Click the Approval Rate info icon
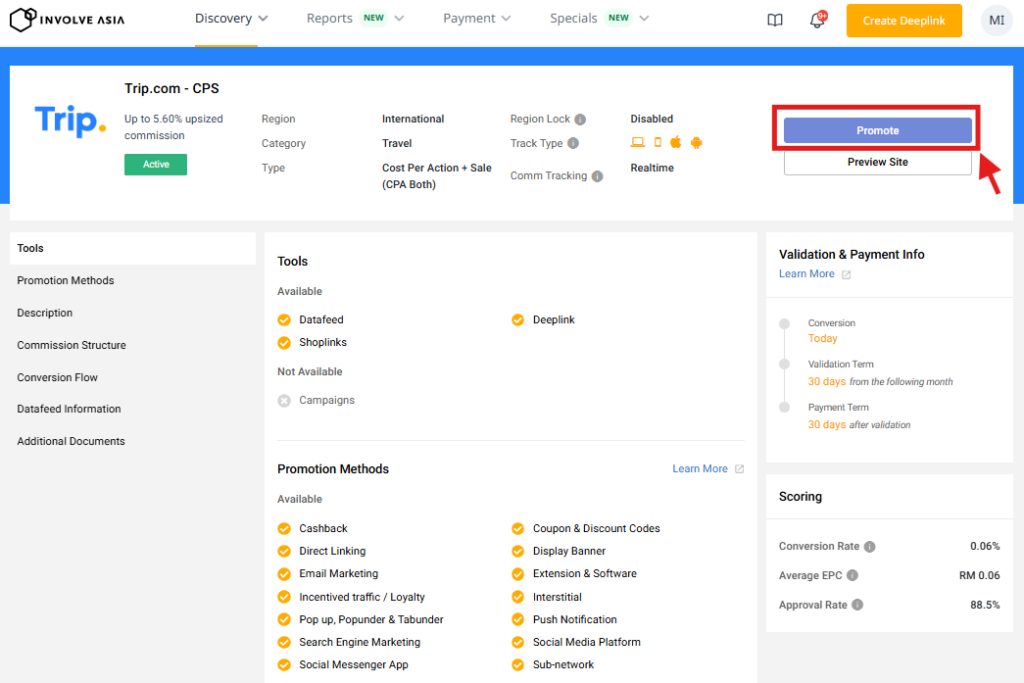Screen dimensions: 1024x683 pos(857,605)
